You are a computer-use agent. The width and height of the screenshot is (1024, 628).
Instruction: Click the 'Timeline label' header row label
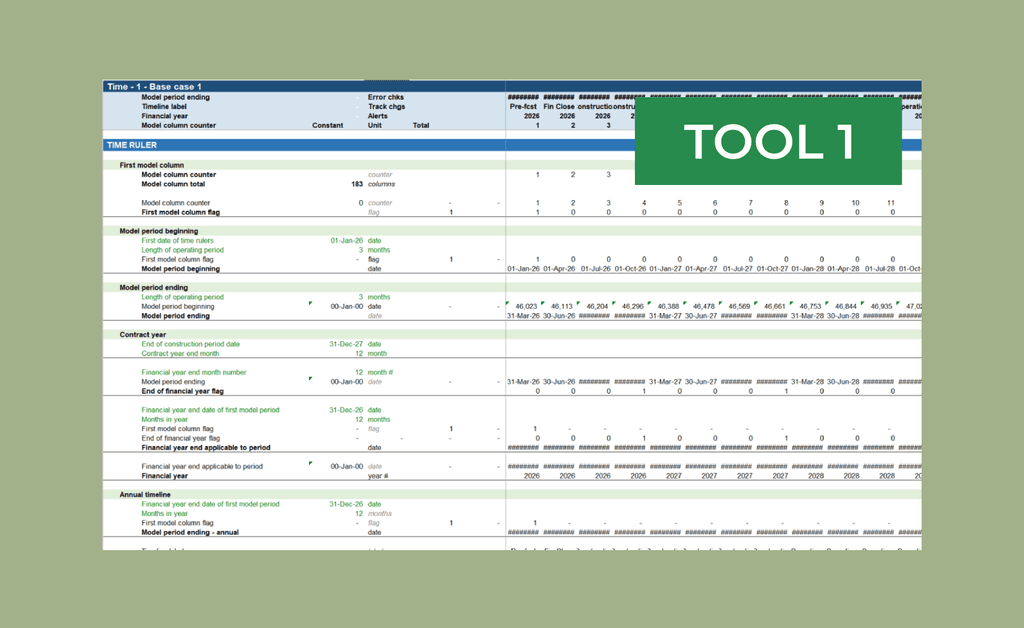click(x=164, y=106)
